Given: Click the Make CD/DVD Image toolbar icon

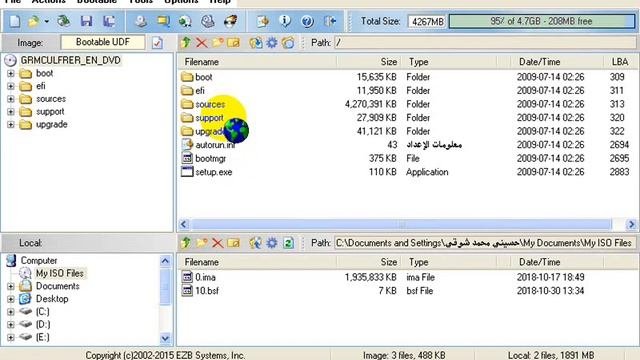Looking at the screenshot, I should (x=141, y=21).
